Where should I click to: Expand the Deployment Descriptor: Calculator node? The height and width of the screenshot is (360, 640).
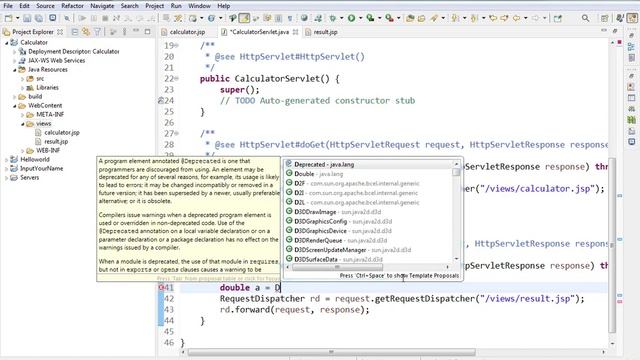point(15,51)
